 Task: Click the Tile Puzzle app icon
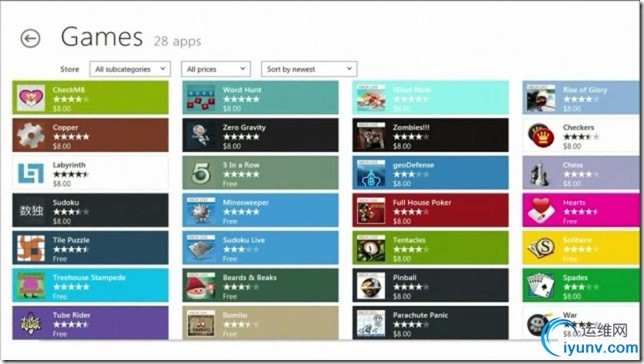tap(31, 248)
